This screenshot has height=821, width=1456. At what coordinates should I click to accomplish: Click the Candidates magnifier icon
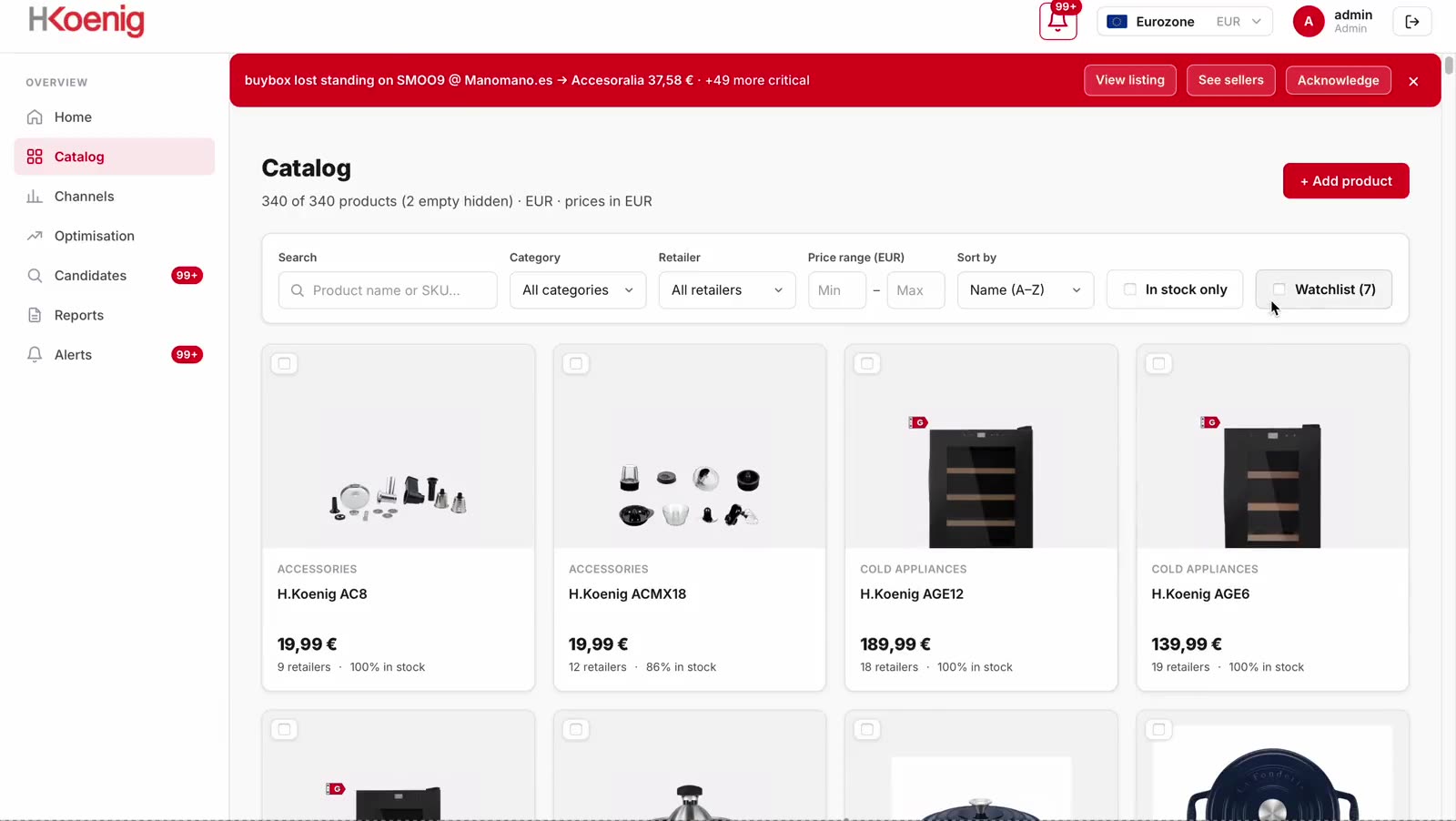tap(35, 276)
